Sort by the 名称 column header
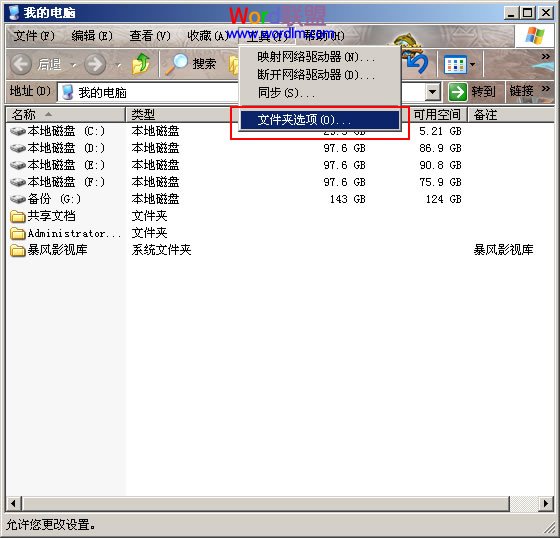Viewport: 560px width, 538px height. pyautogui.click(x=65, y=115)
